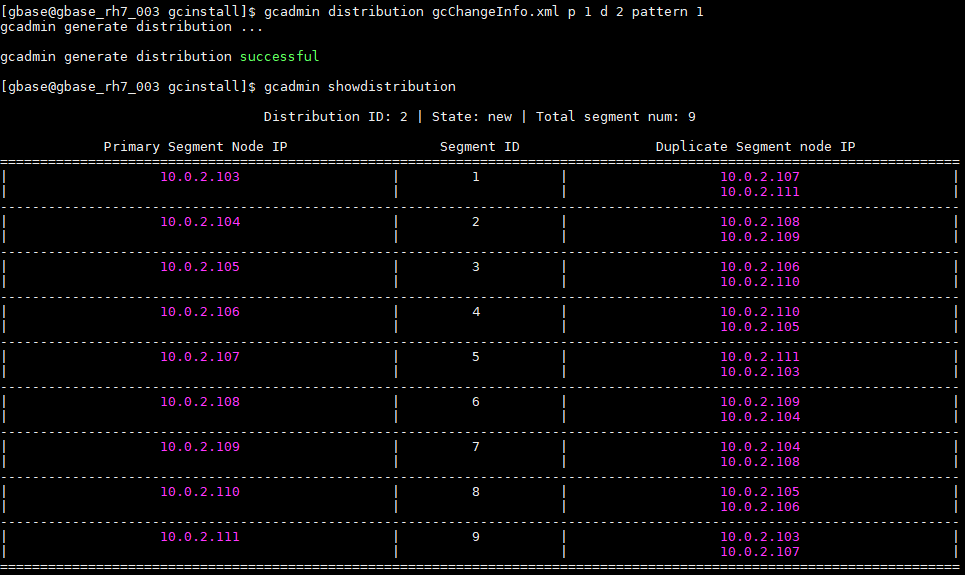Click Segment ID value 6
965x575 pixels.
point(476,401)
